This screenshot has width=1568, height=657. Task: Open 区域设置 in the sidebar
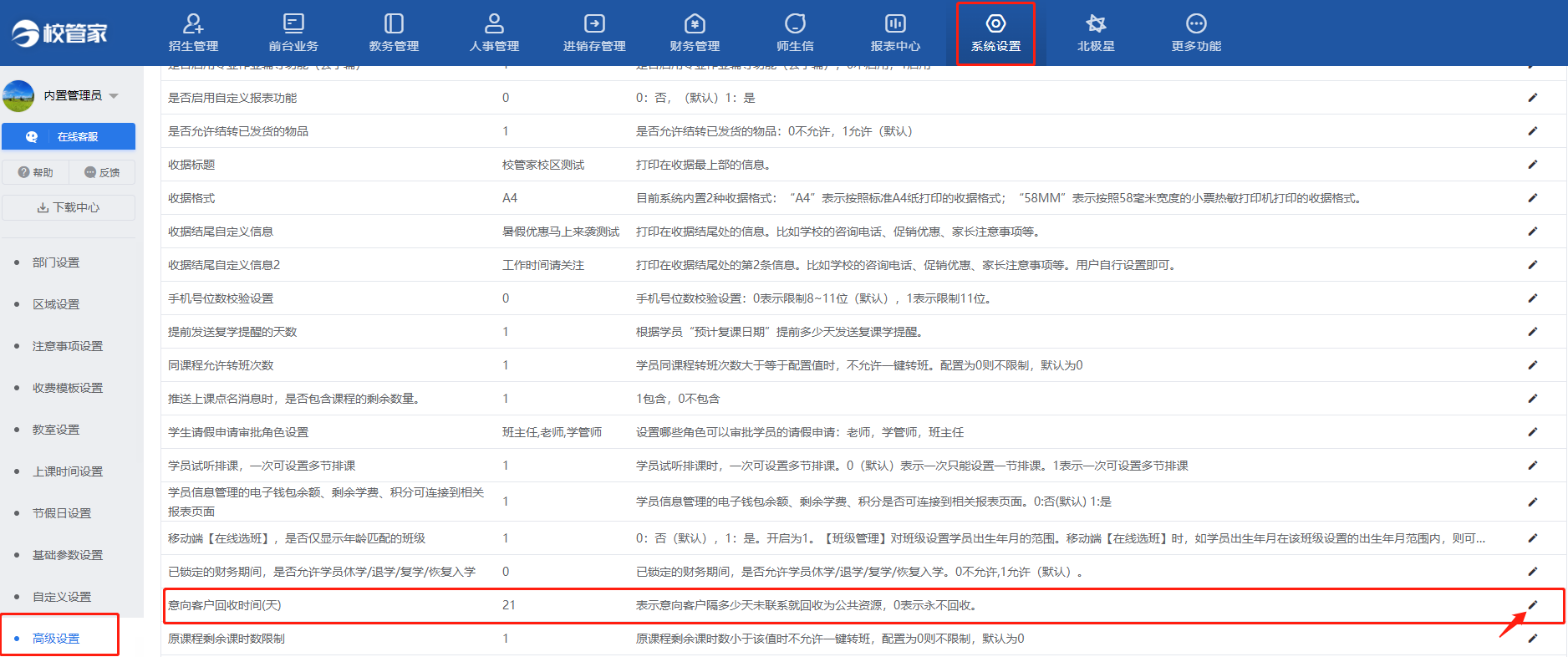(x=56, y=304)
